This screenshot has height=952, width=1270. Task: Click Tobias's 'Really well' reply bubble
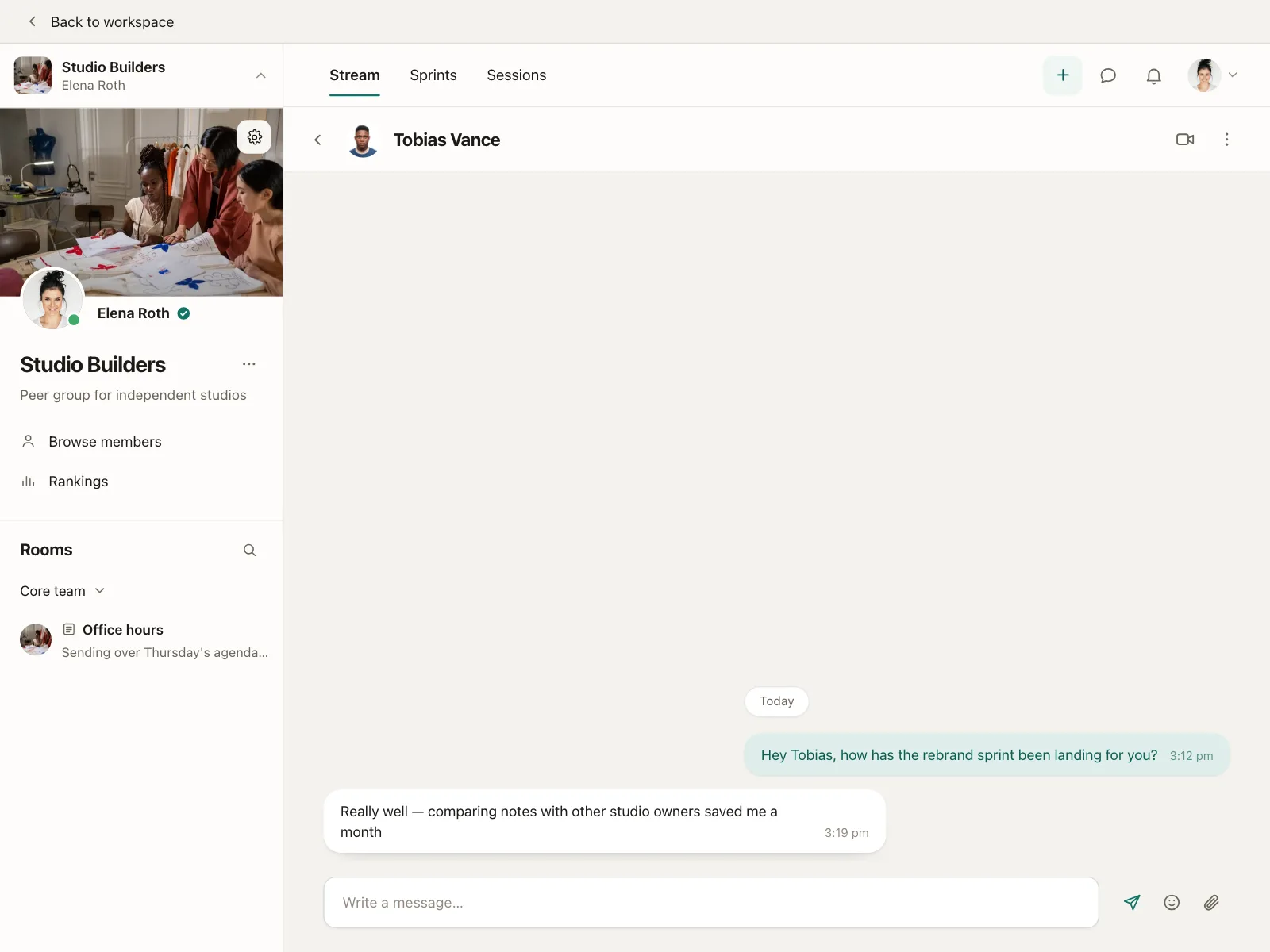pyautogui.click(x=605, y=821)
